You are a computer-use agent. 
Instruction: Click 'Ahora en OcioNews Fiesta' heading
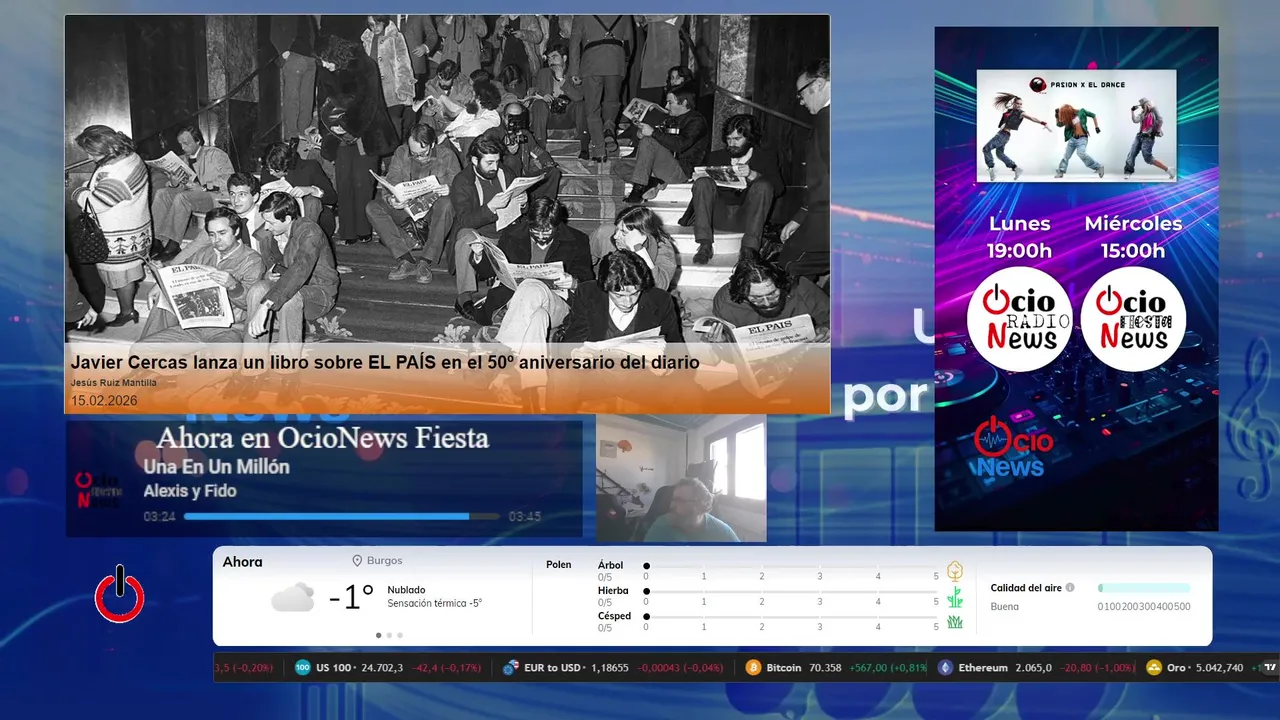coord(323,437)
